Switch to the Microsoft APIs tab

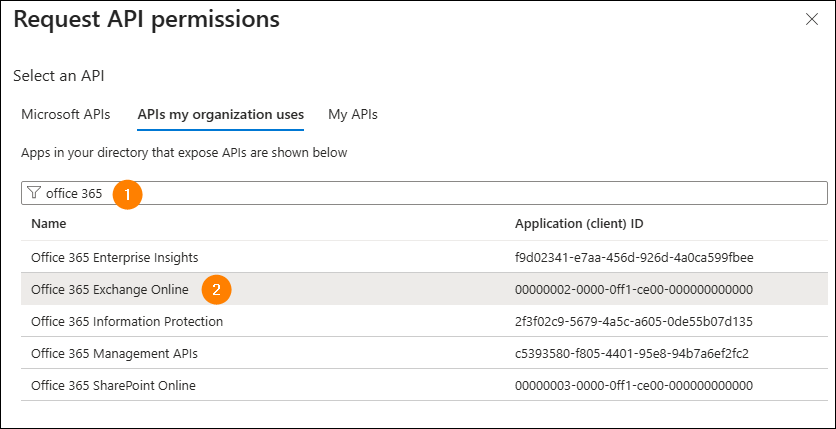coord(66,114)
